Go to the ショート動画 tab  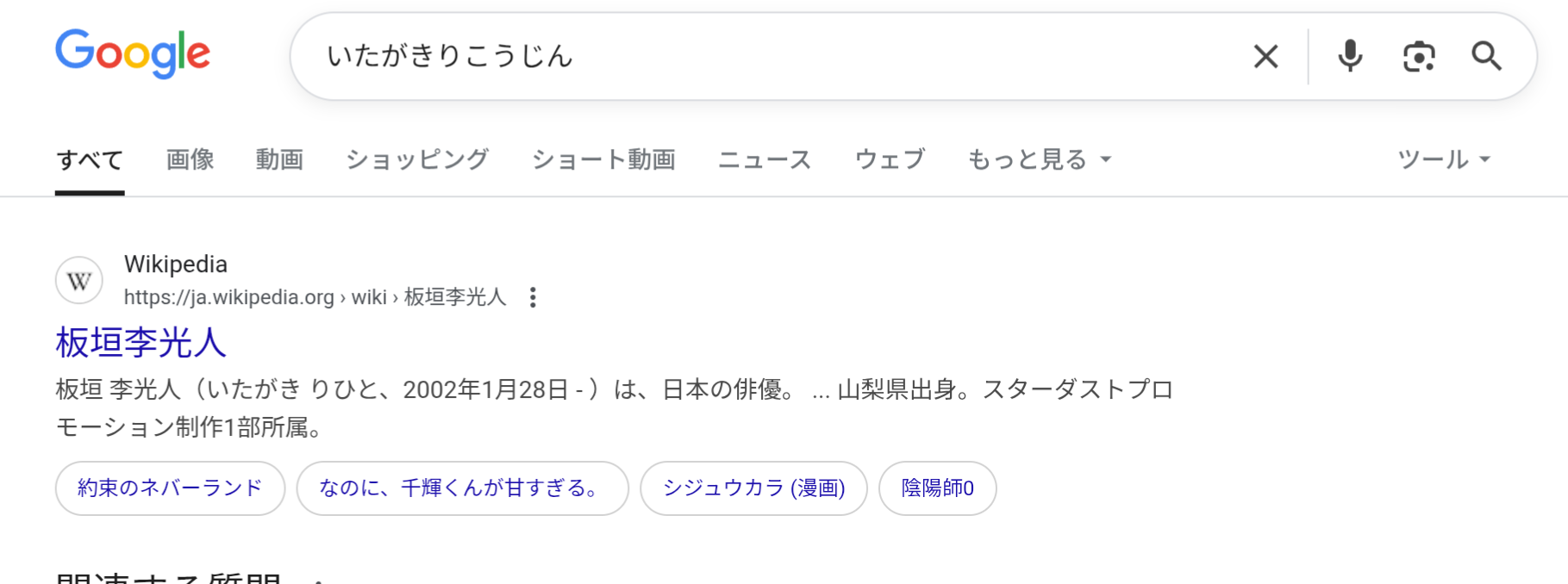click(x=603, y=159)
